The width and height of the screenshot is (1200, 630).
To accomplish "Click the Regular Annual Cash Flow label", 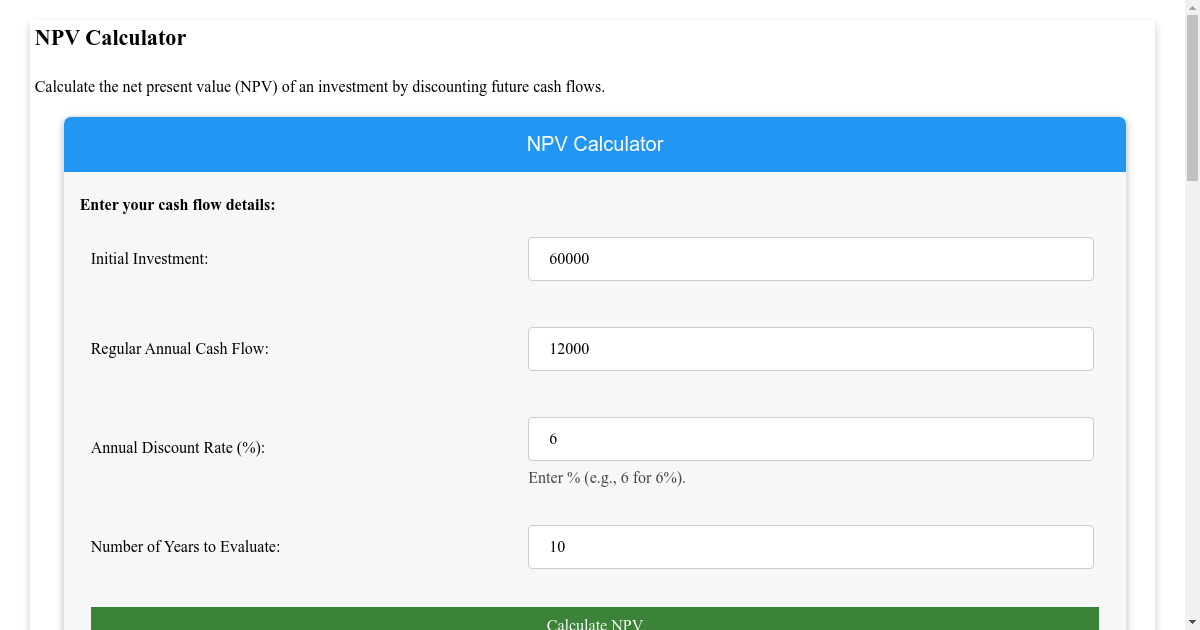I will [x=179, y=348].
